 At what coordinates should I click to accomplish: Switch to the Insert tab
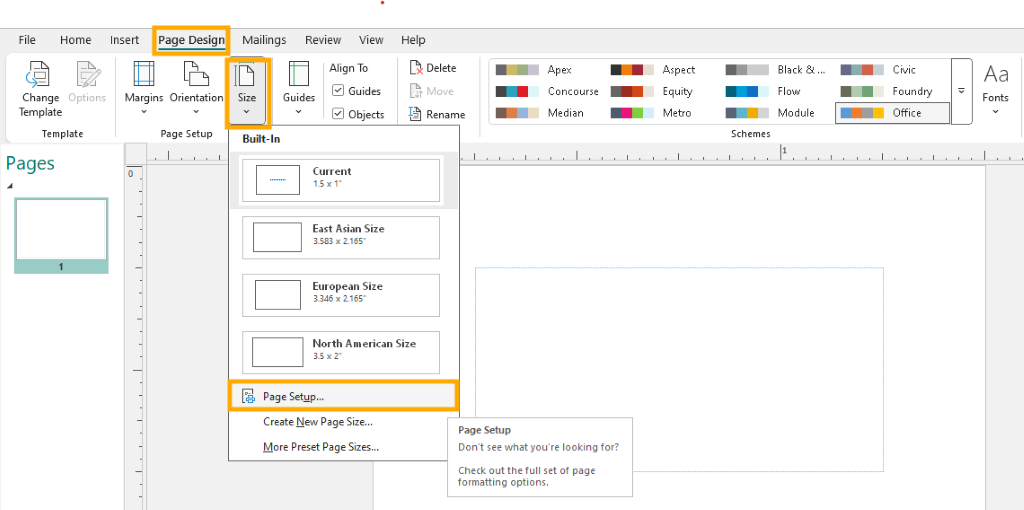click(124, 40)
